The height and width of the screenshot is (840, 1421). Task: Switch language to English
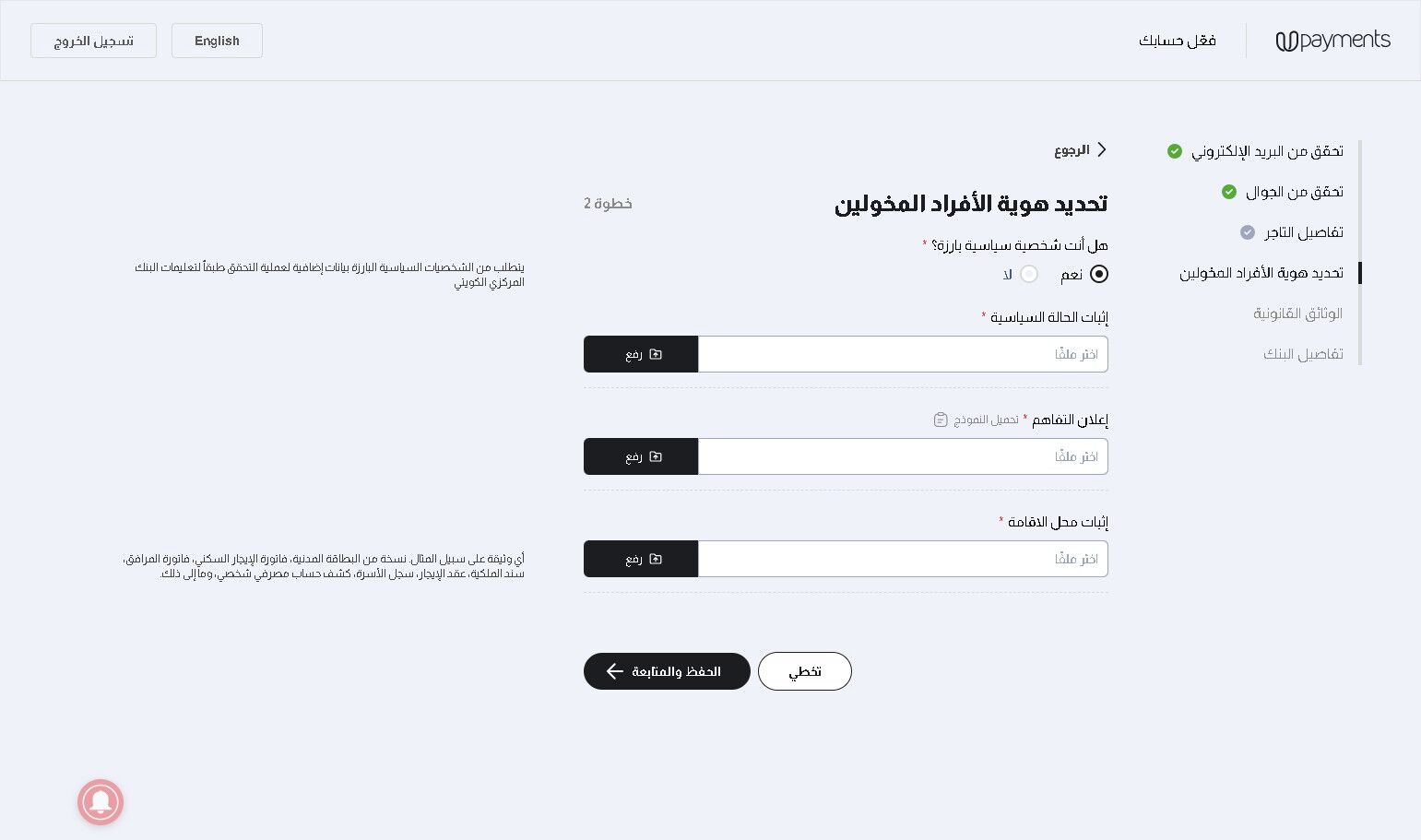(217, 41)
